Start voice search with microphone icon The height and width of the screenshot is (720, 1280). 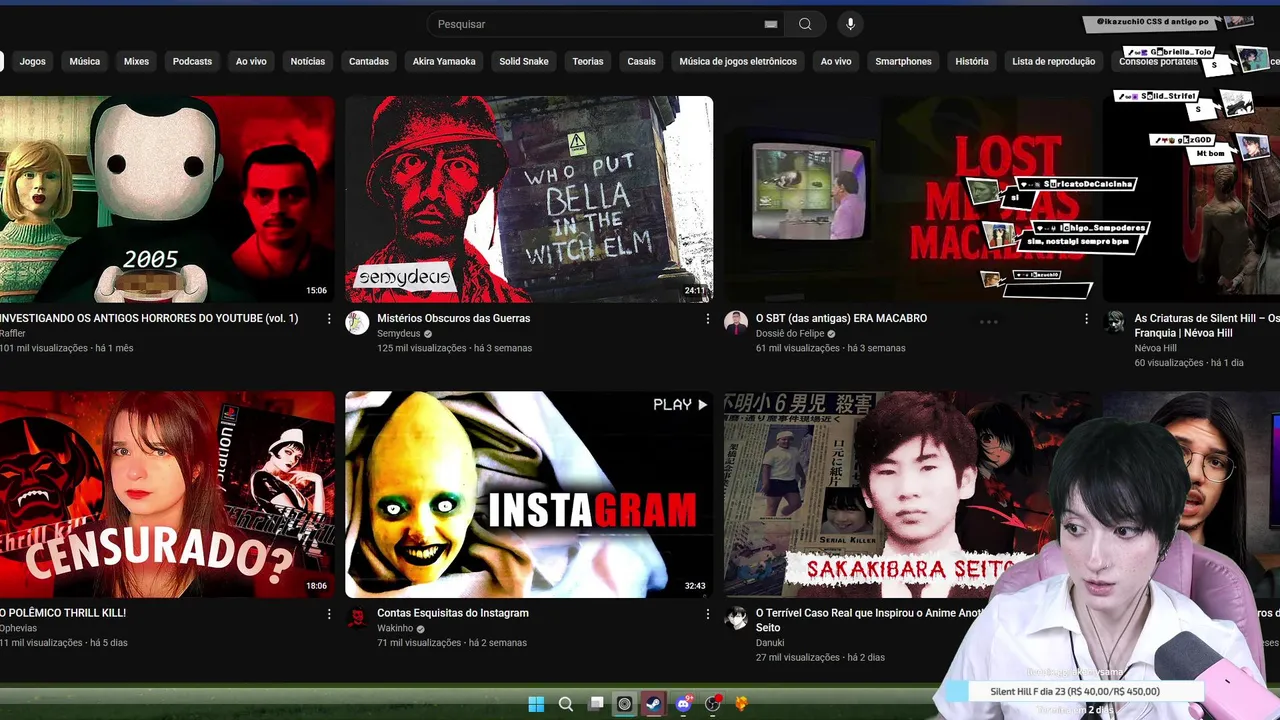[850, 24]
